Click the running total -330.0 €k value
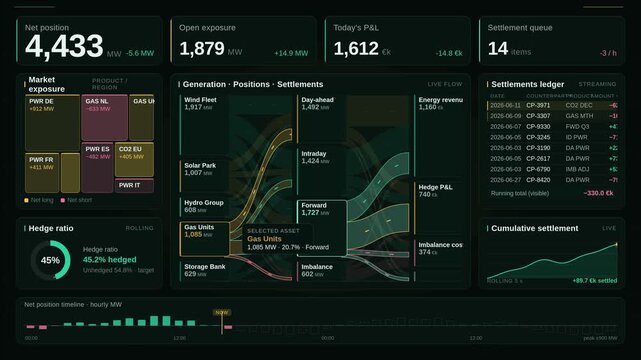The image size is (641, 360). (x=598, y=193)
